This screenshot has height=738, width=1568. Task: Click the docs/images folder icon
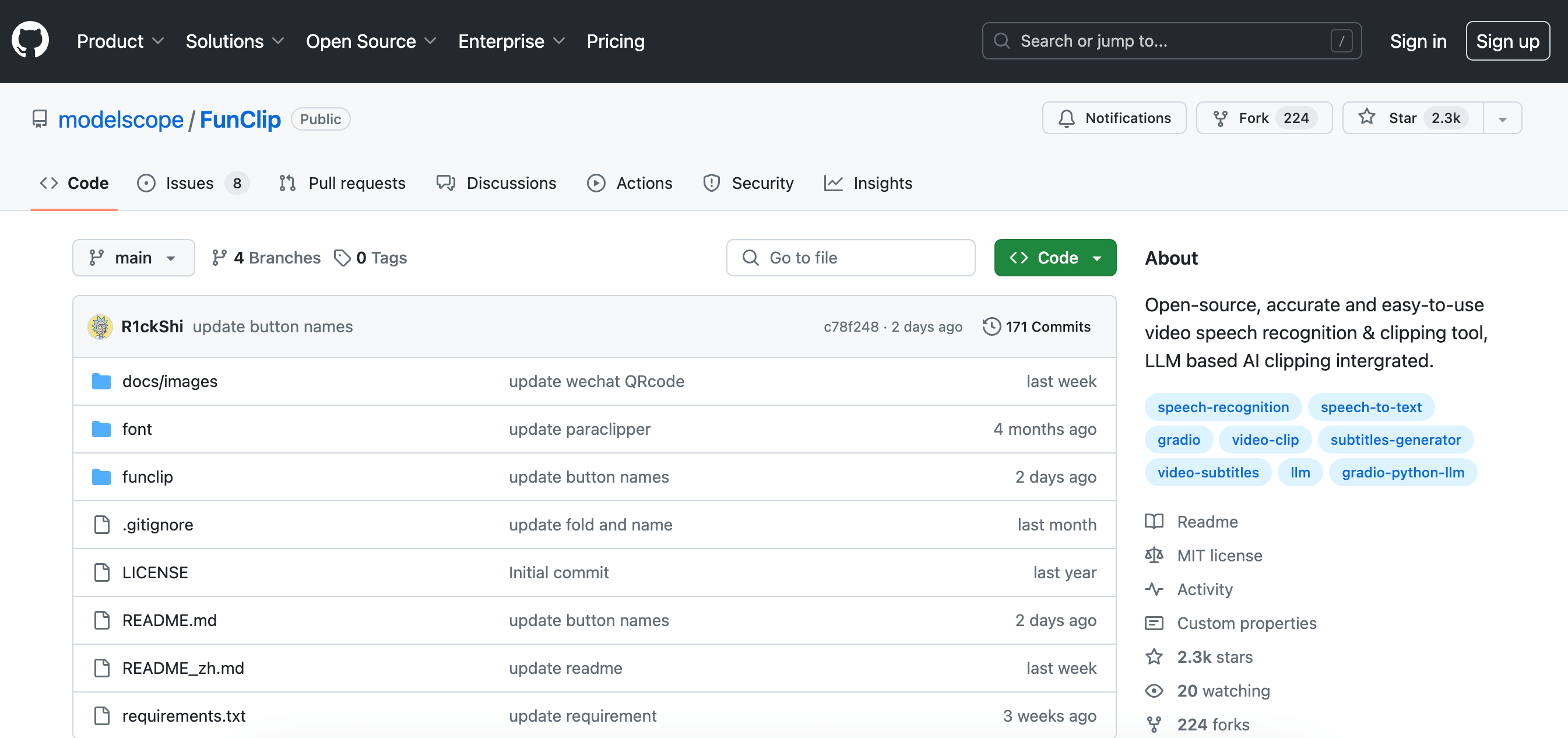pyautogui.click(x=101, y=381)
